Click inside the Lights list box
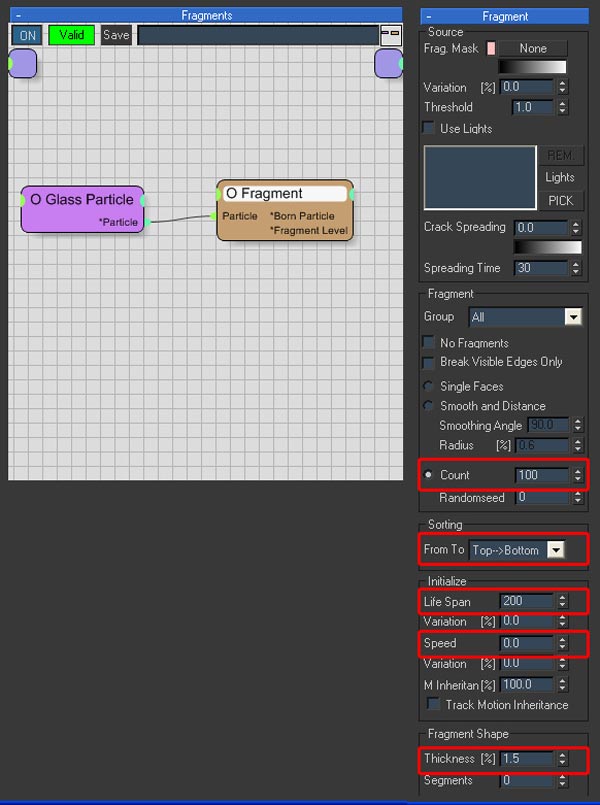 [x=480, y=178]
